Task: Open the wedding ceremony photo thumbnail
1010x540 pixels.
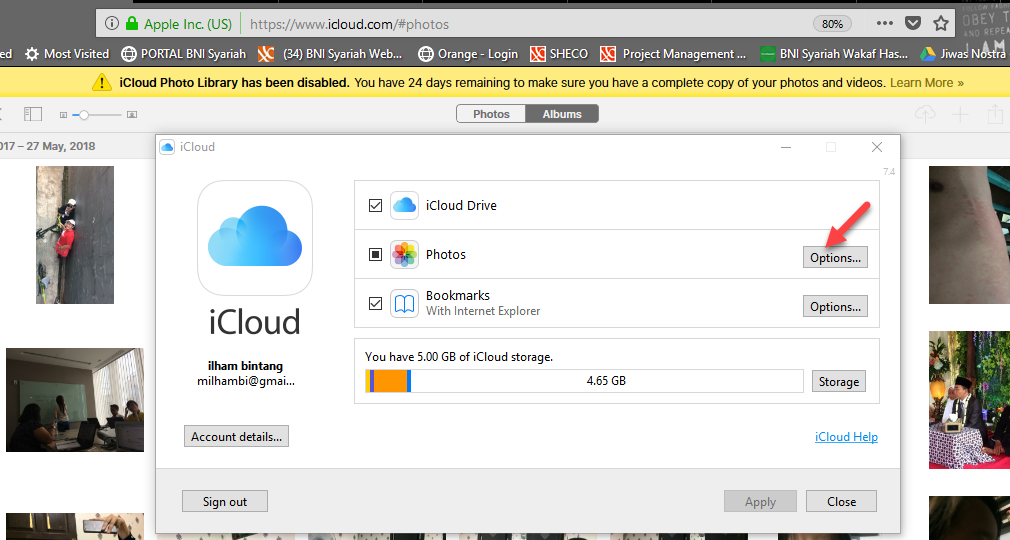Action: 969,400
